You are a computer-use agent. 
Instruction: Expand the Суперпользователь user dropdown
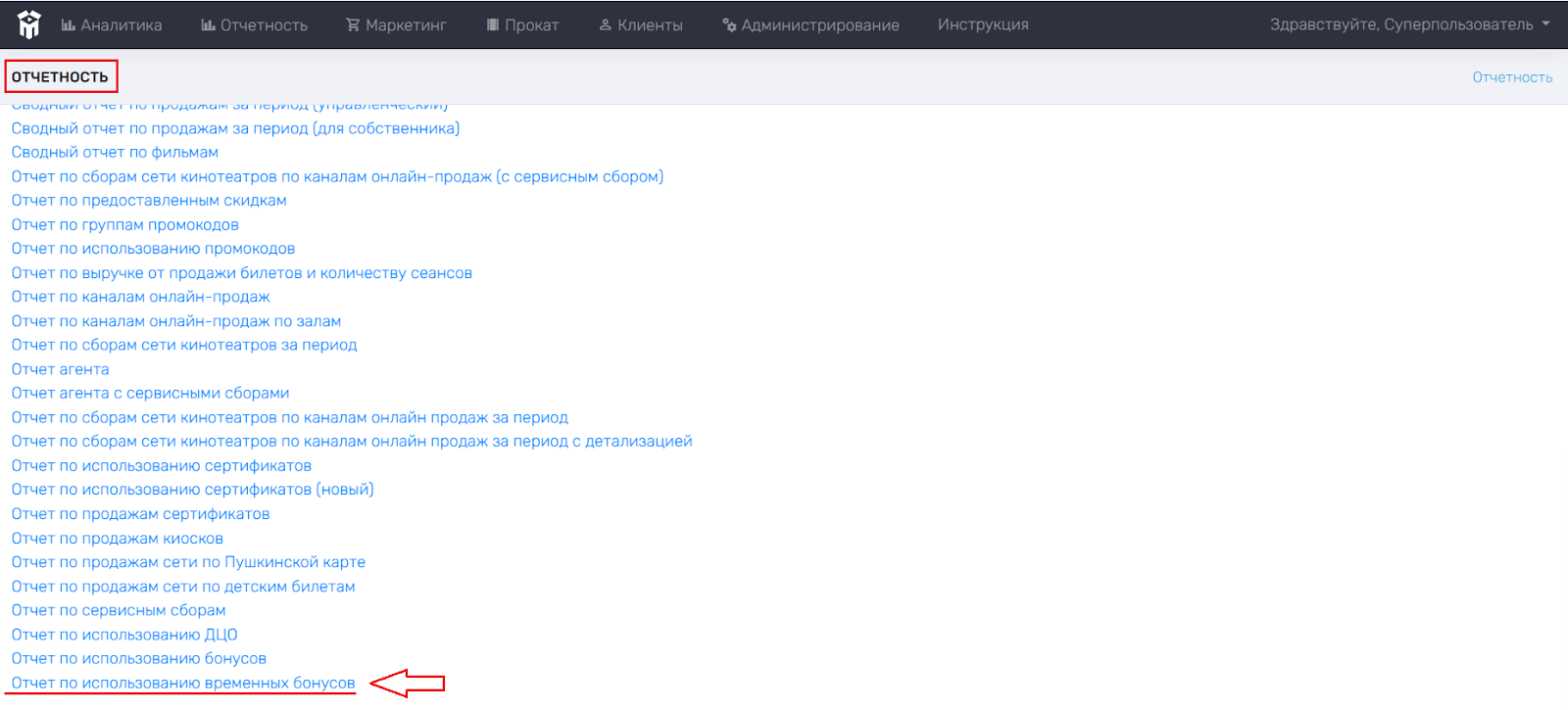click(1409, 24)
